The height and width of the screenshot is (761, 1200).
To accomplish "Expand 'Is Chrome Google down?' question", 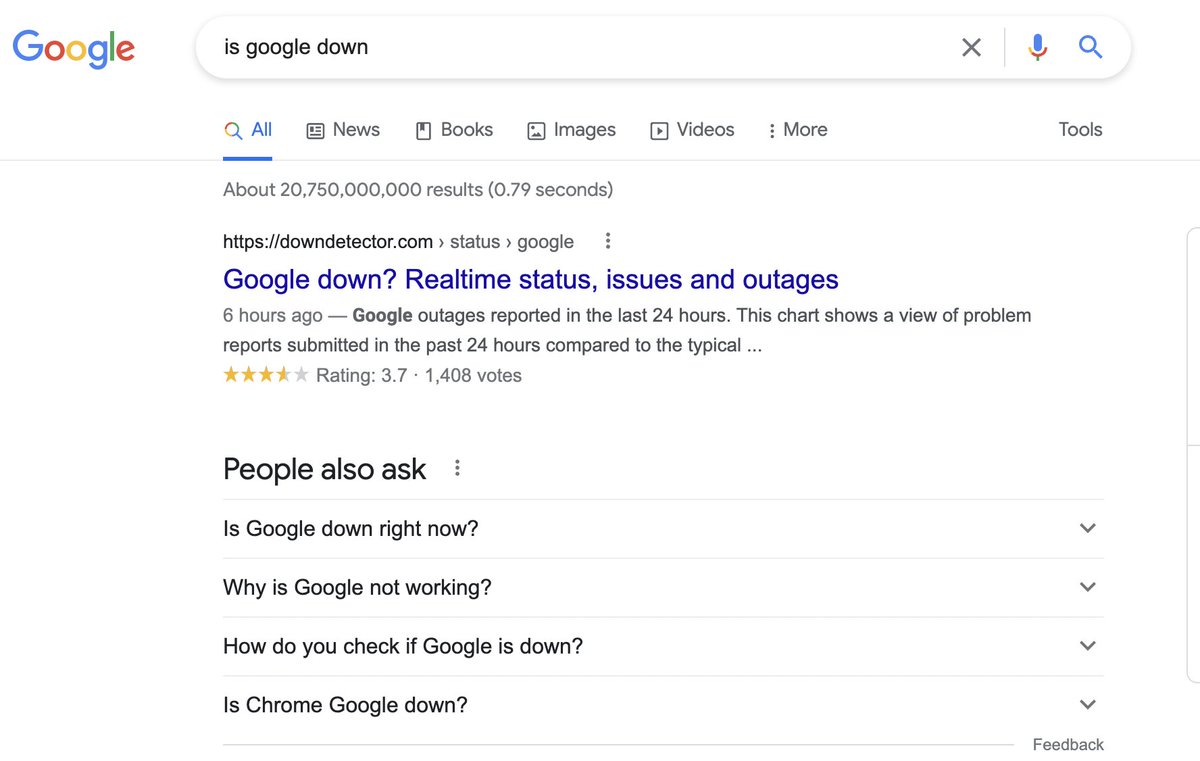I will click(x=663, y=705).
